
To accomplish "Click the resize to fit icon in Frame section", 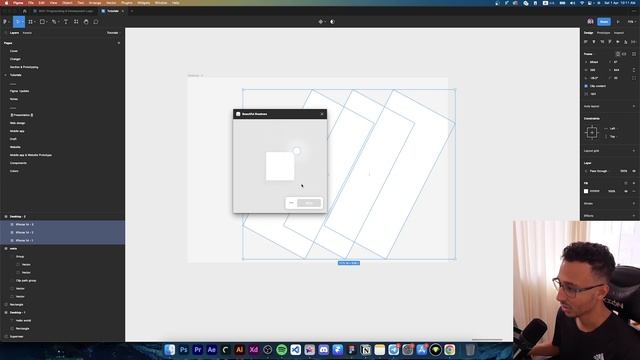I will 634,54.
